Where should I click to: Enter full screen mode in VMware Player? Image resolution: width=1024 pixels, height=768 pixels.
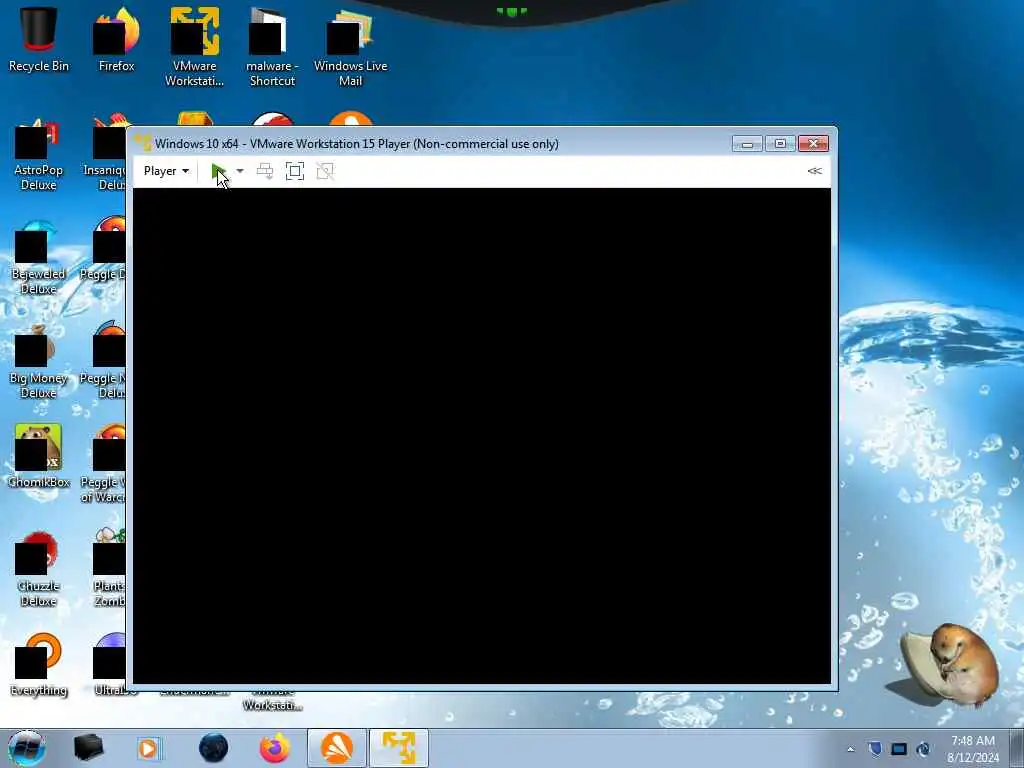tap(295, 171)
